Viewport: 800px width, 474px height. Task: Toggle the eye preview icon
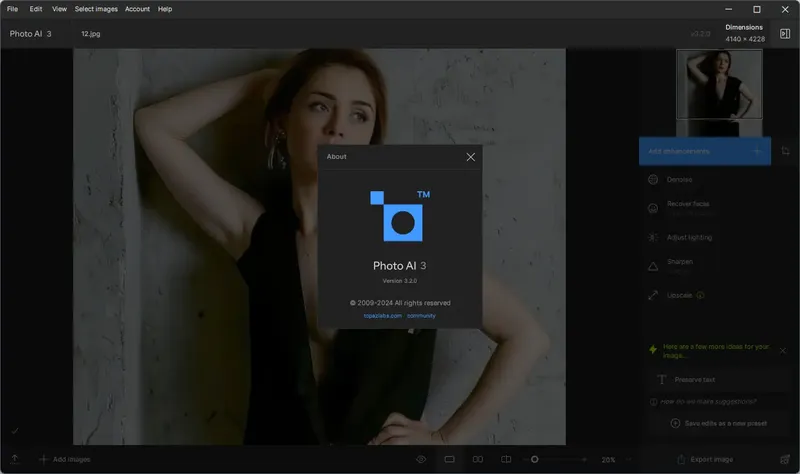click(x=421, y=459)
